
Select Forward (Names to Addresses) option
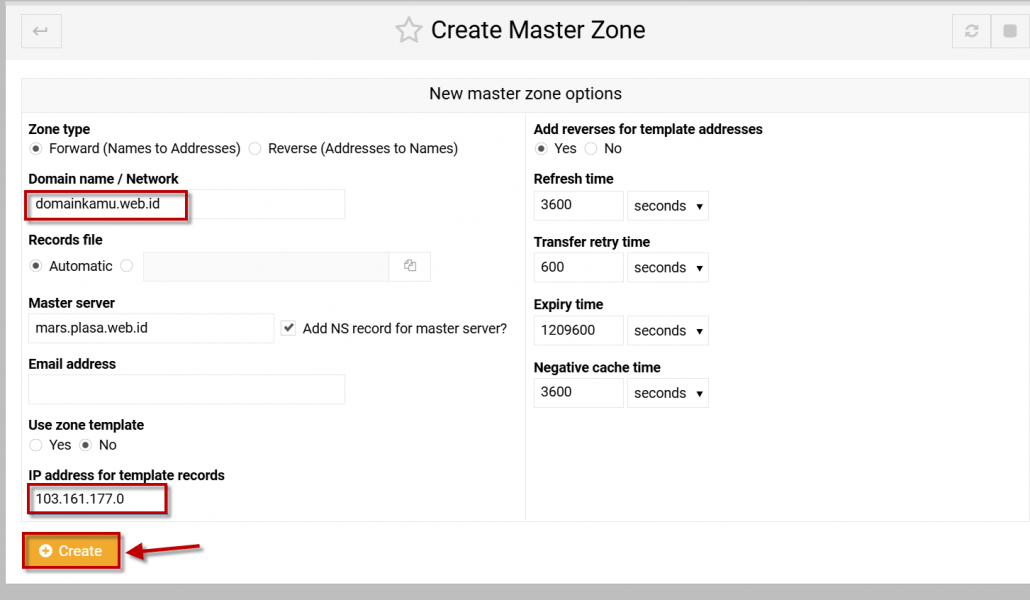click(37, 149)
